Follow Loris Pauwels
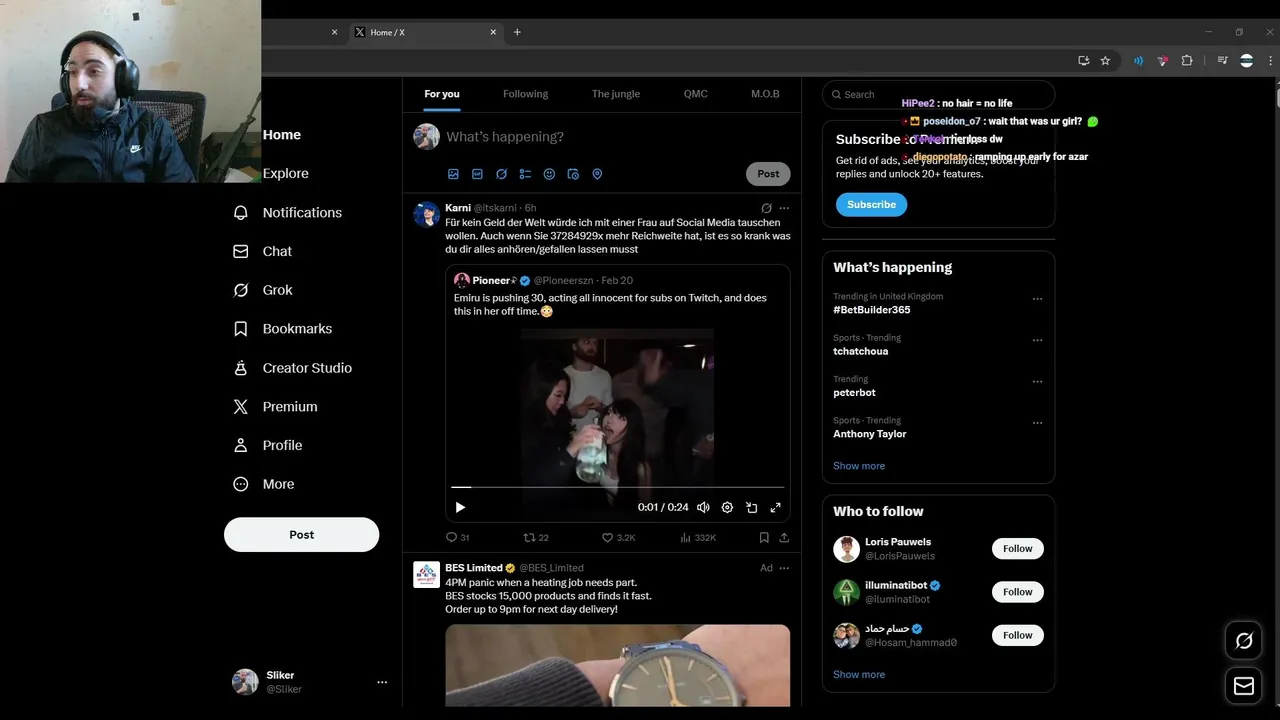This screenshot has height=720, width=1280. coord(1018,548)
